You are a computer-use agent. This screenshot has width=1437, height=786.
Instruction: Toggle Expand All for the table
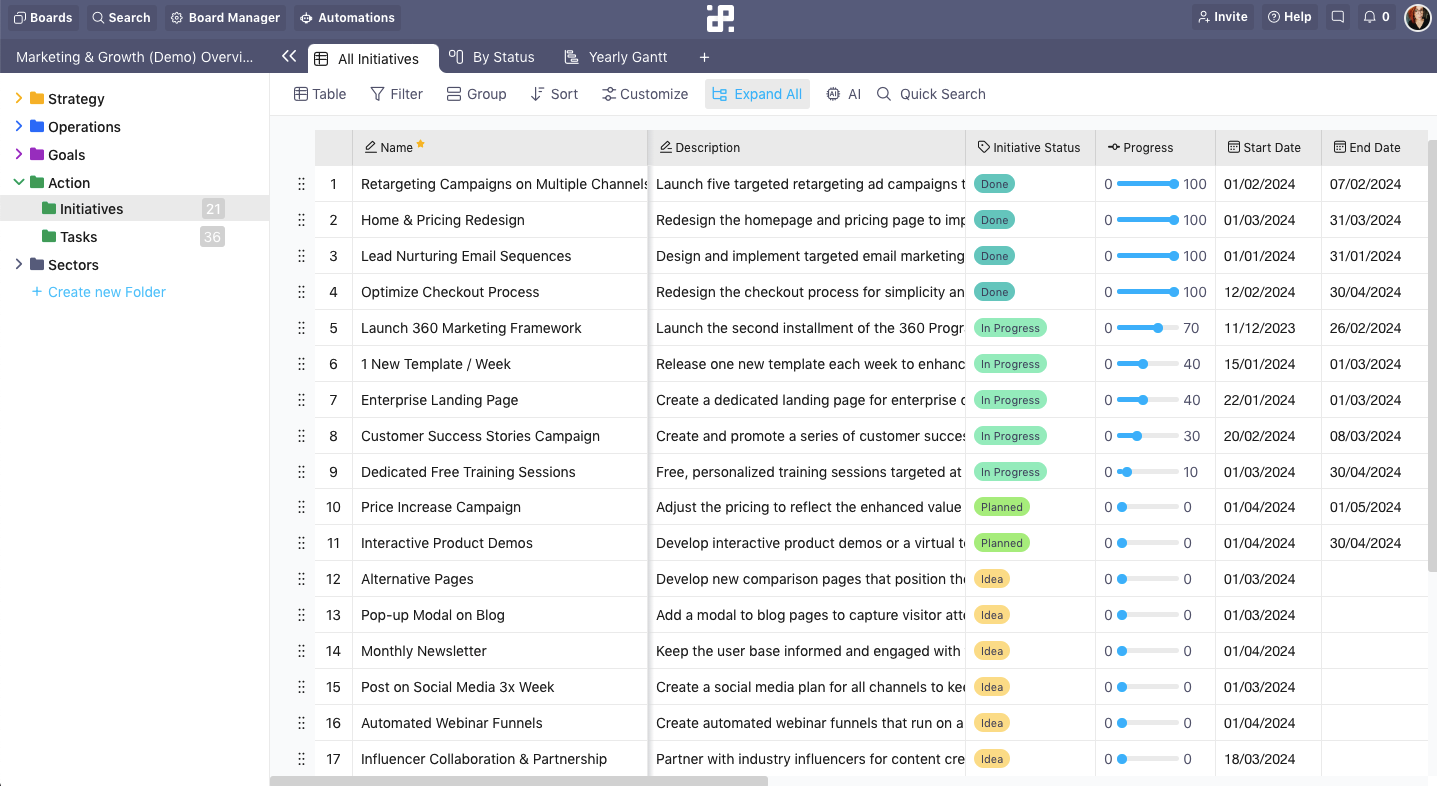point(757,93)
